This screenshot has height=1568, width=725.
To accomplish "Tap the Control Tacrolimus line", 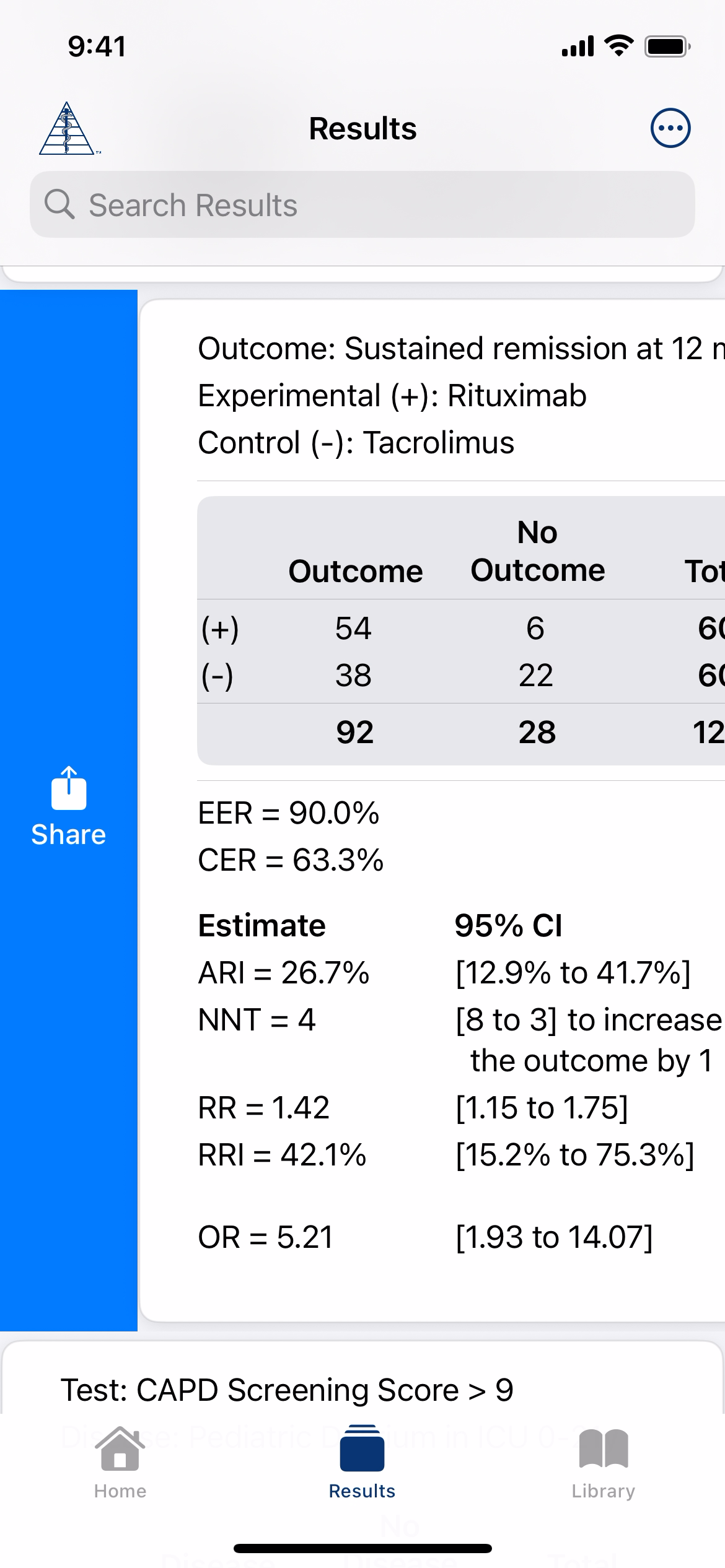I will (x=356, y=443).
